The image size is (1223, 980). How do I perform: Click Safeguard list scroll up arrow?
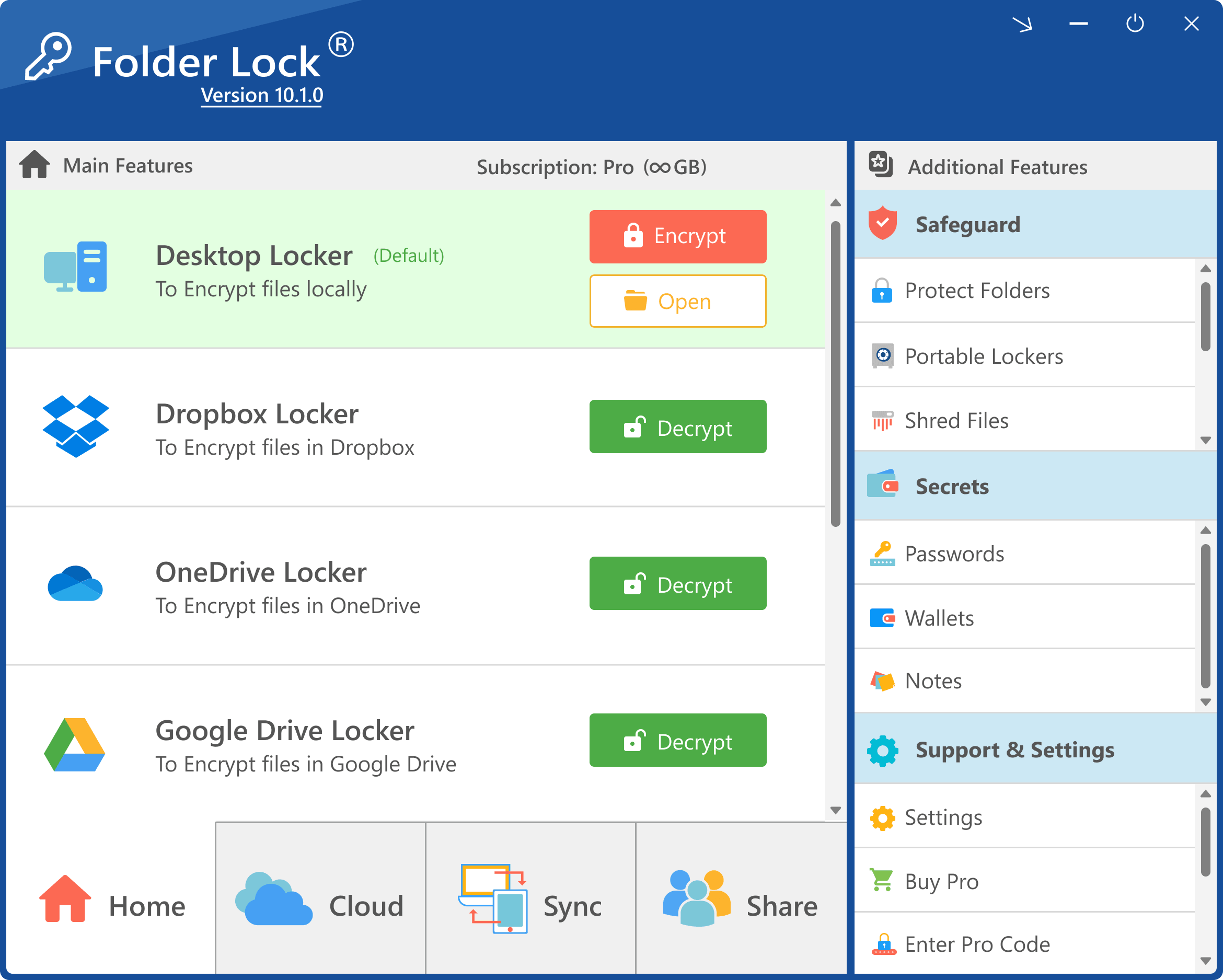(1206, 269)
